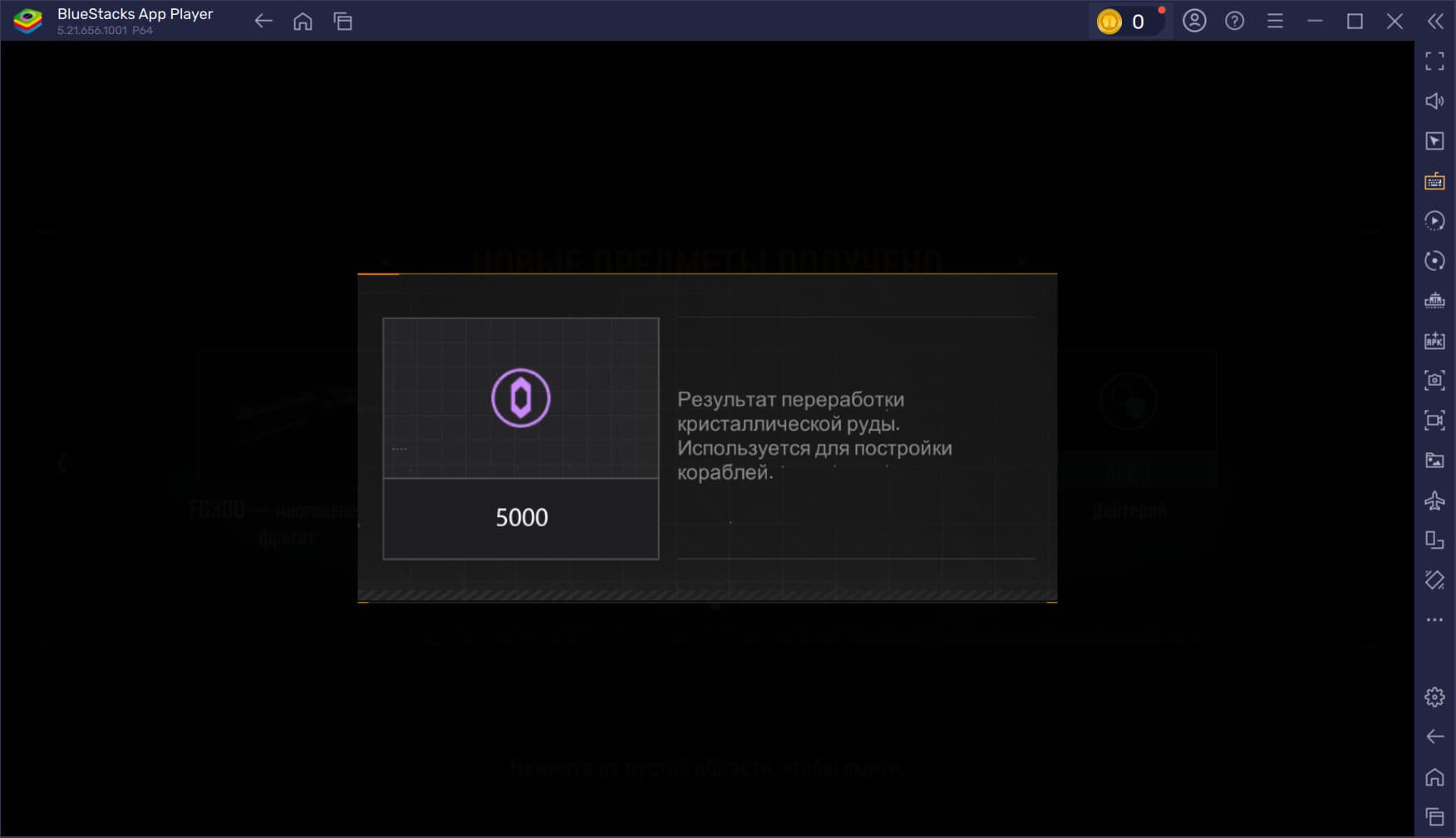Click the 5000 quantity value
The image size is (1456, 838).
click(522, 517)
